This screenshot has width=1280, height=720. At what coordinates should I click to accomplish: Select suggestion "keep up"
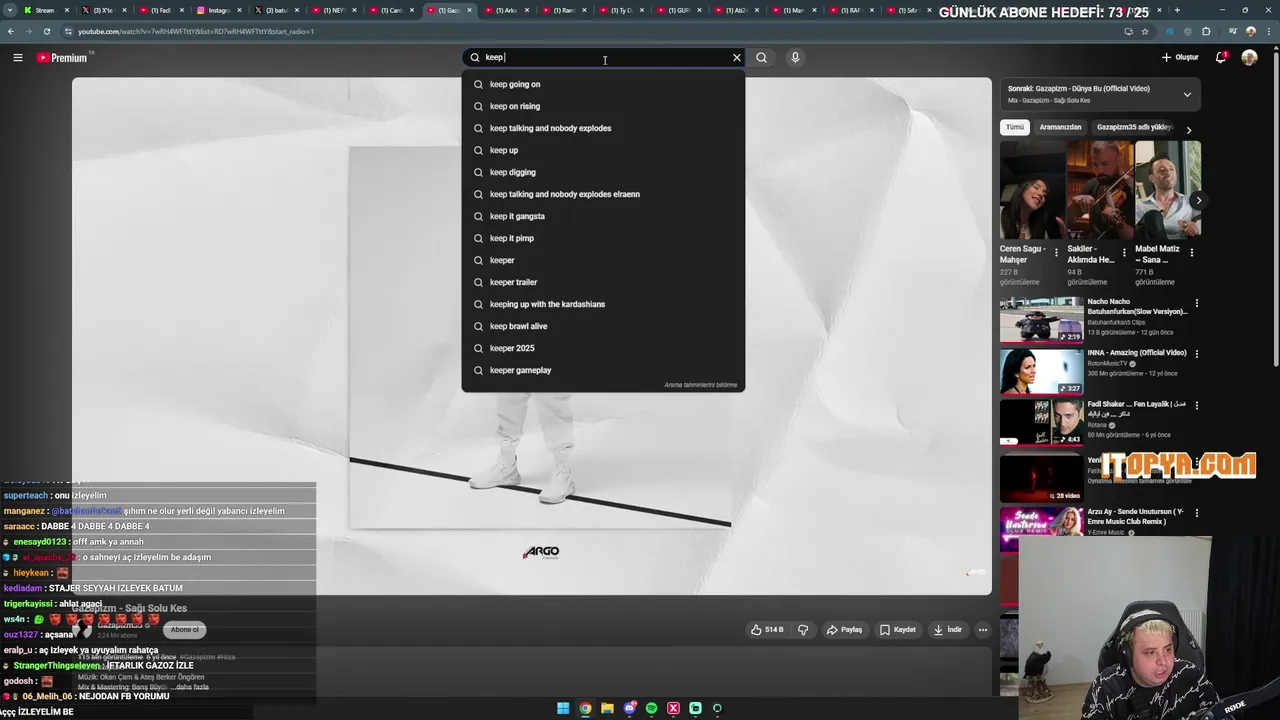click(x=603, y=150)
